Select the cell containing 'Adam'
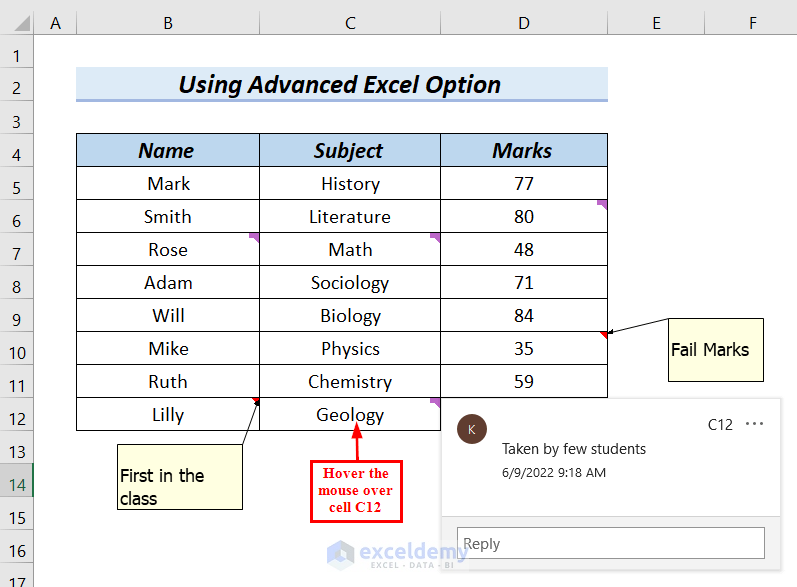 168,283
